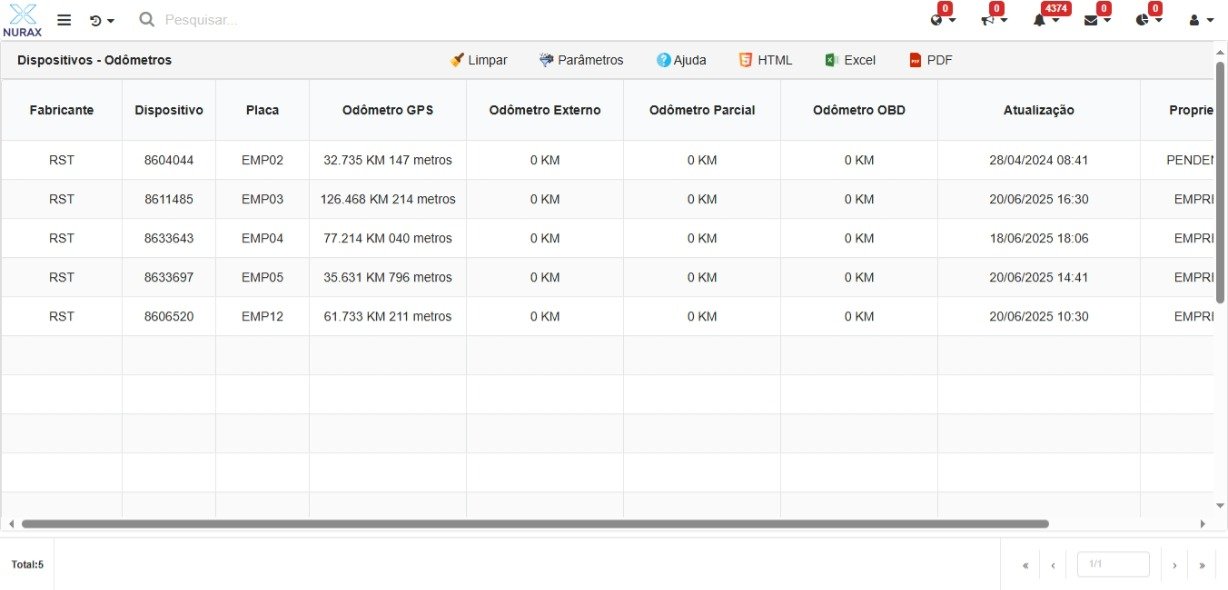Click the Nurax logo
The image size is (1228, 590).
[x=22, y=20]
